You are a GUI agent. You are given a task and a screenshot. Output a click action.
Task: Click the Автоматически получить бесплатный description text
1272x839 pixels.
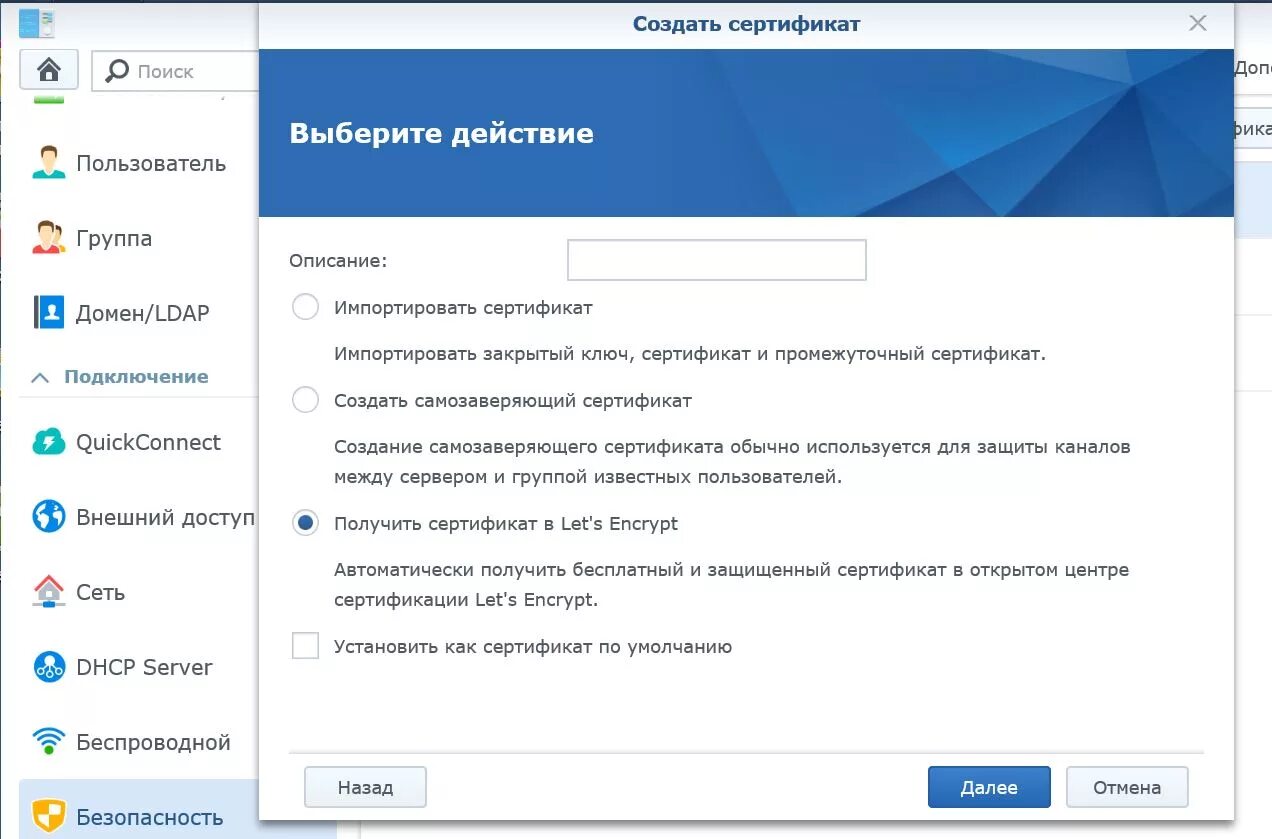731,585
